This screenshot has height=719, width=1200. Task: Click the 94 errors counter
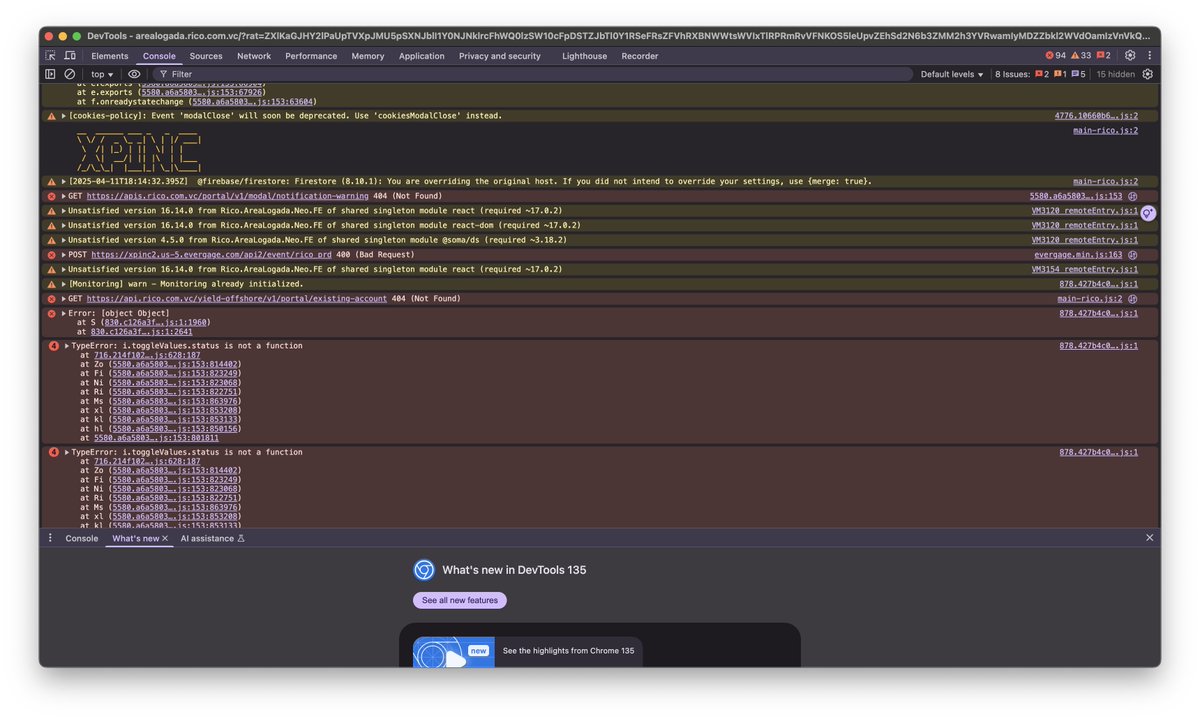point(1055,56)
